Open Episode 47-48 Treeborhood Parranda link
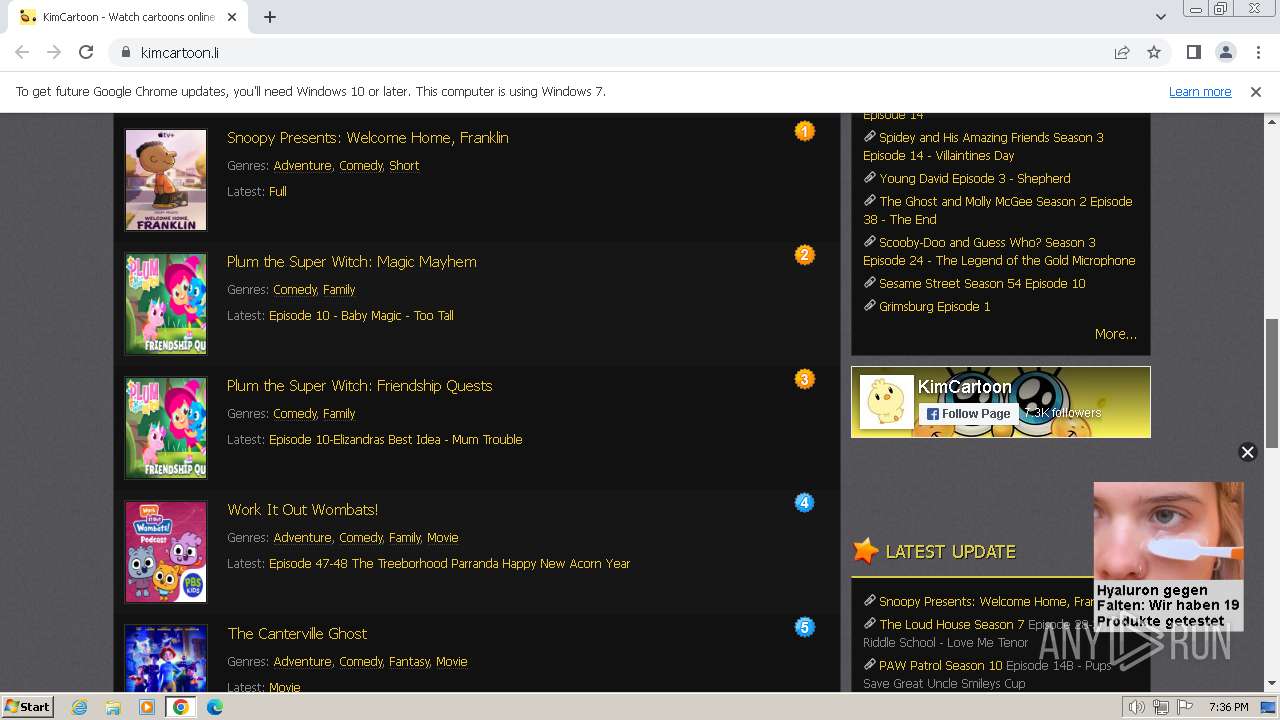1280x720 pixels. (450, 564)
